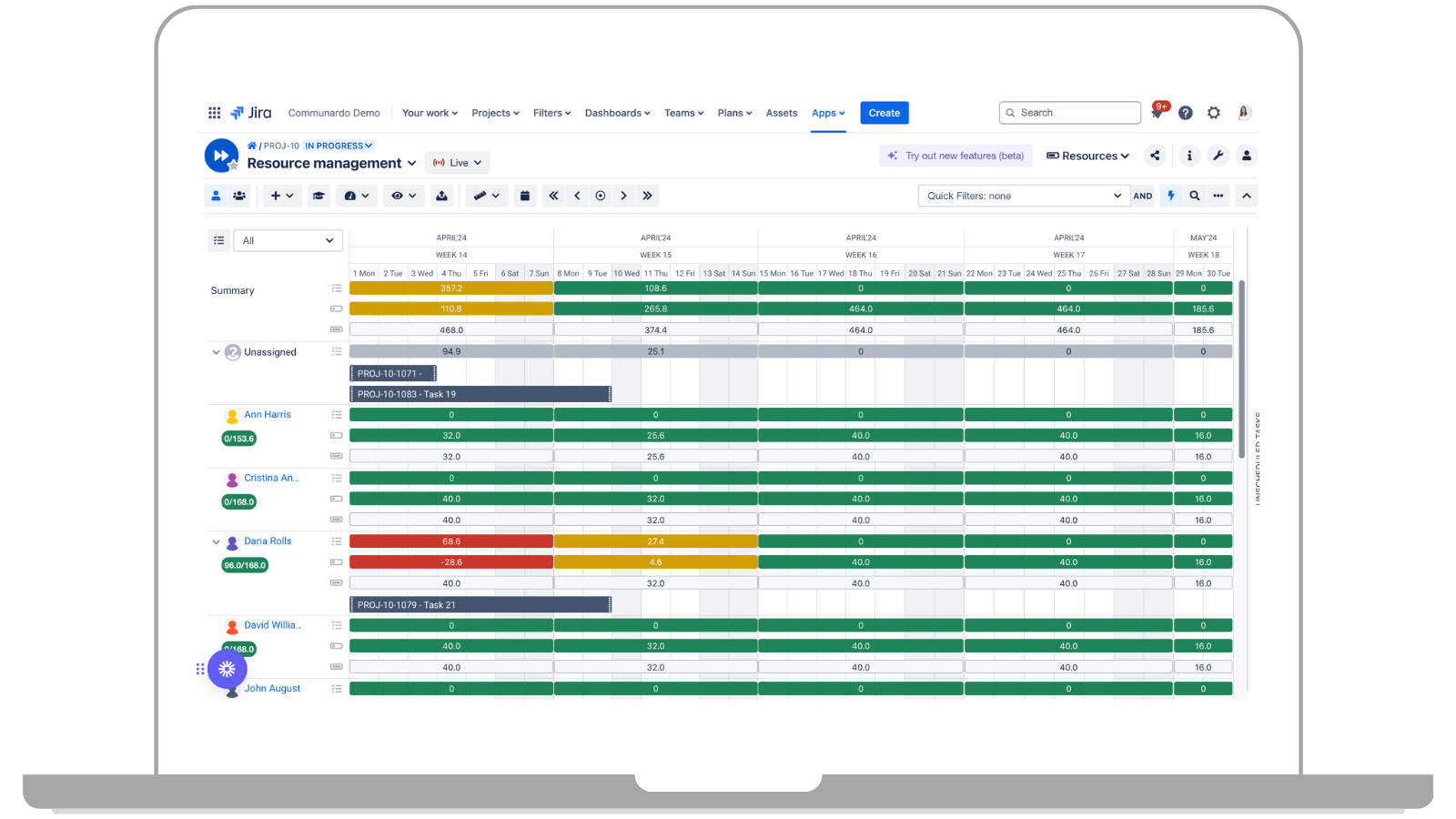Open Dashboards menu

pos(617,113)
